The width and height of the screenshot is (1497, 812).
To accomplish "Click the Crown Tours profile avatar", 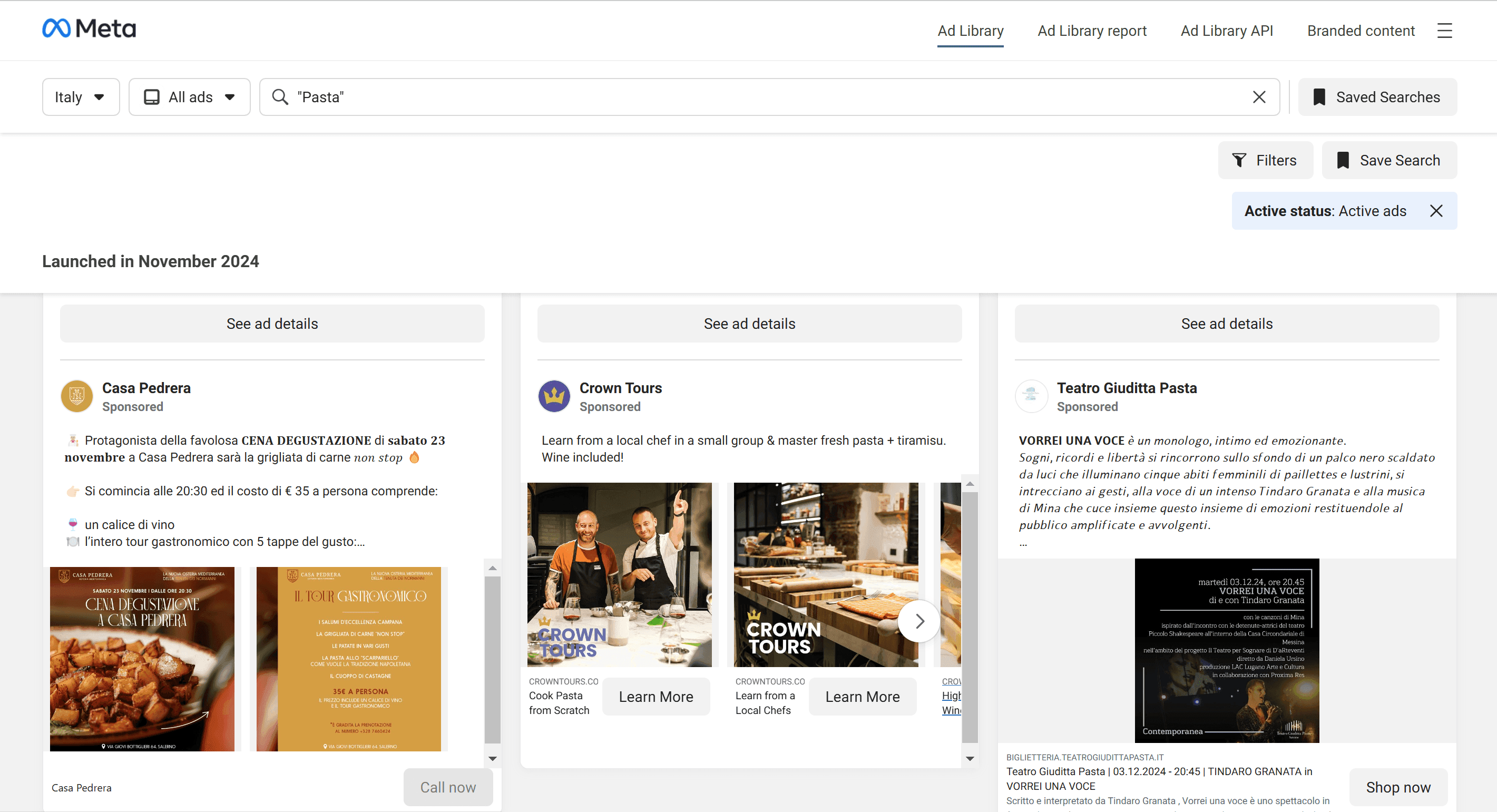I will point(554,396).
